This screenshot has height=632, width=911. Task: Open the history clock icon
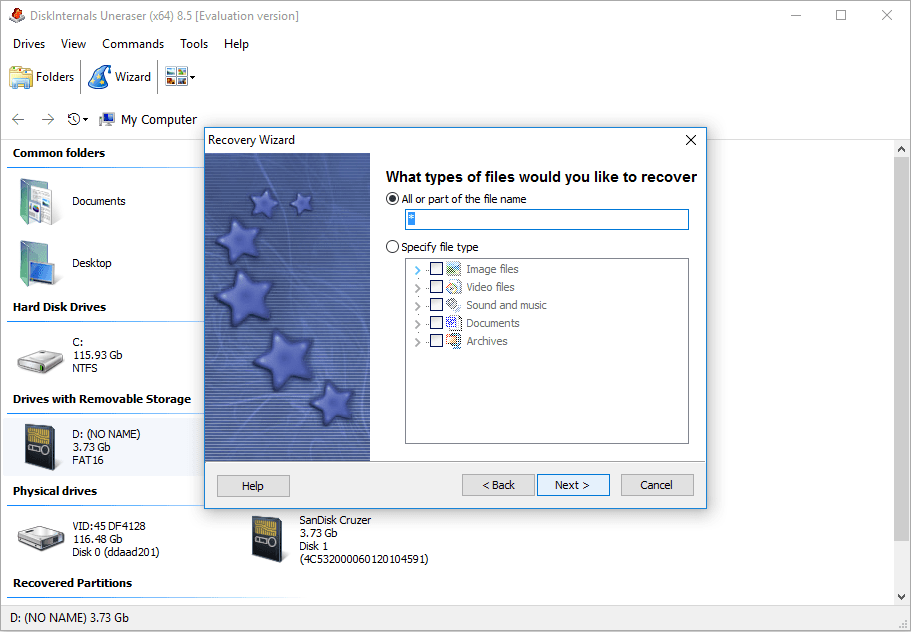74,119
